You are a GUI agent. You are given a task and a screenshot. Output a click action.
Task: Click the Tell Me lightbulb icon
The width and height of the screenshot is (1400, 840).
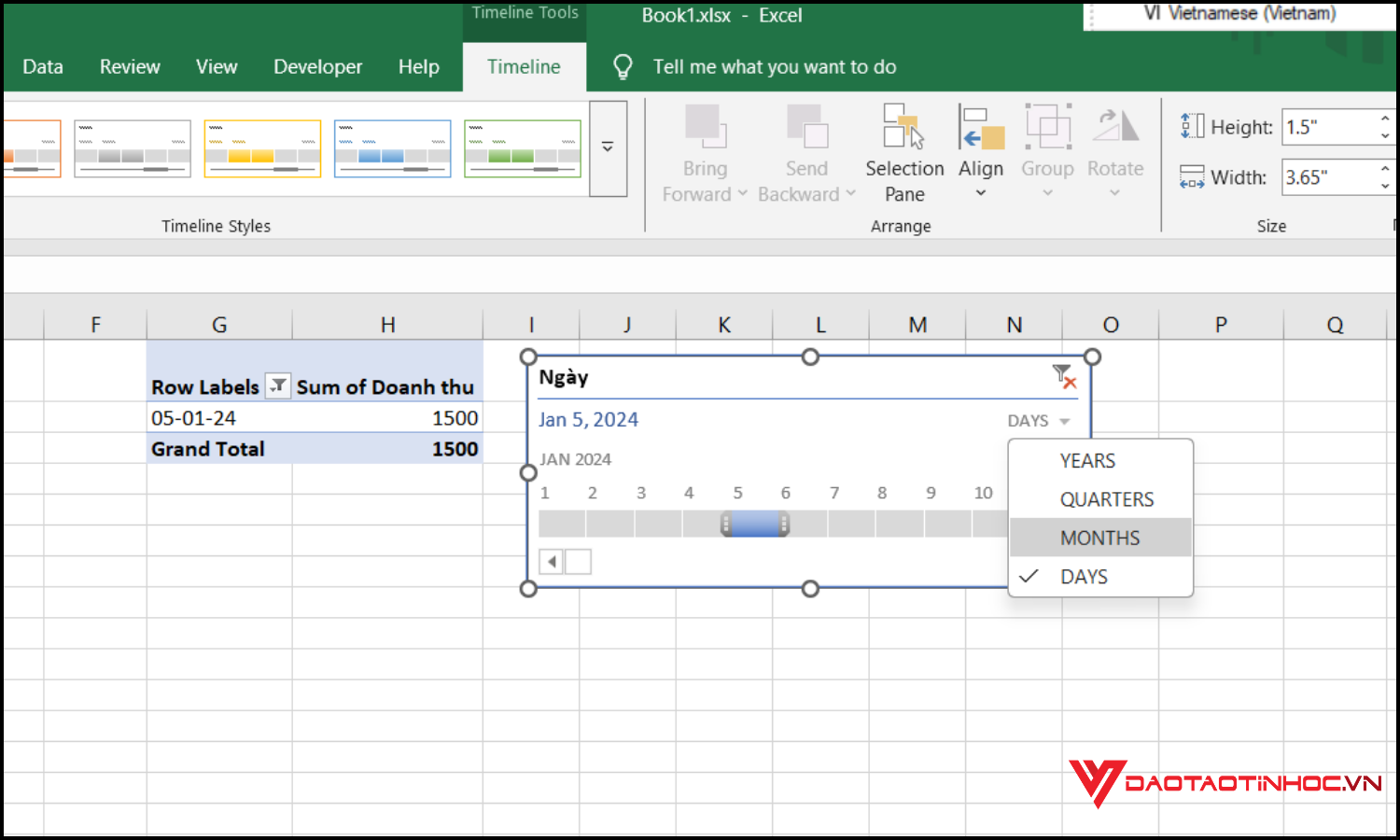pos(623,66)
